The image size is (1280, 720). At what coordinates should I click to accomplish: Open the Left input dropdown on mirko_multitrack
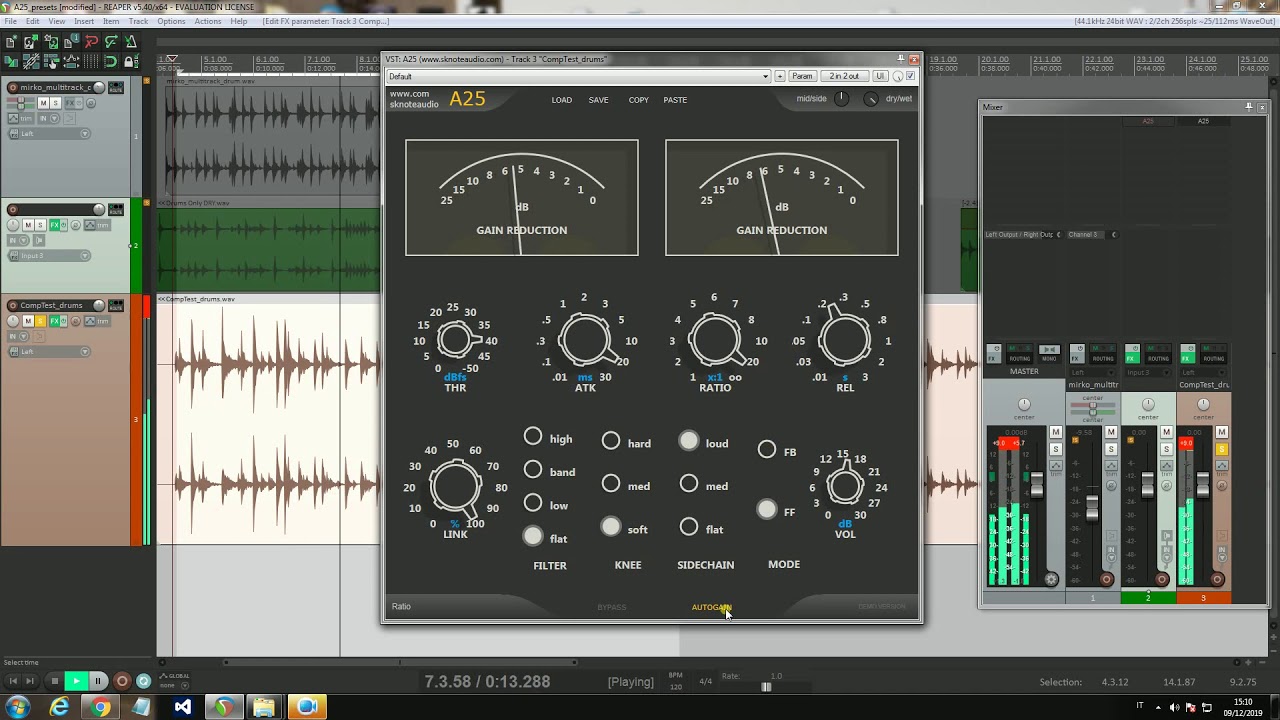[x=50, y=134]
